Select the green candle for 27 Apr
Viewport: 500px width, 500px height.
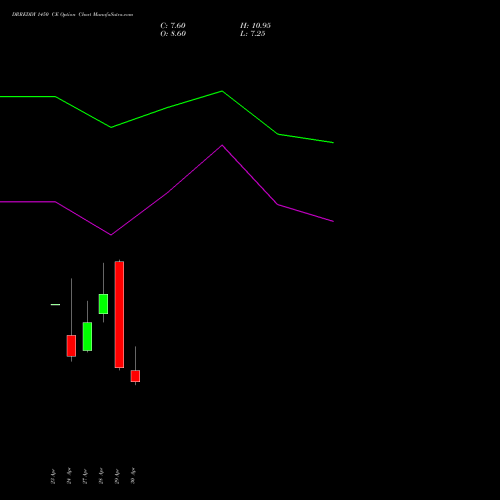pyautogui.click(x=87, y=336)
